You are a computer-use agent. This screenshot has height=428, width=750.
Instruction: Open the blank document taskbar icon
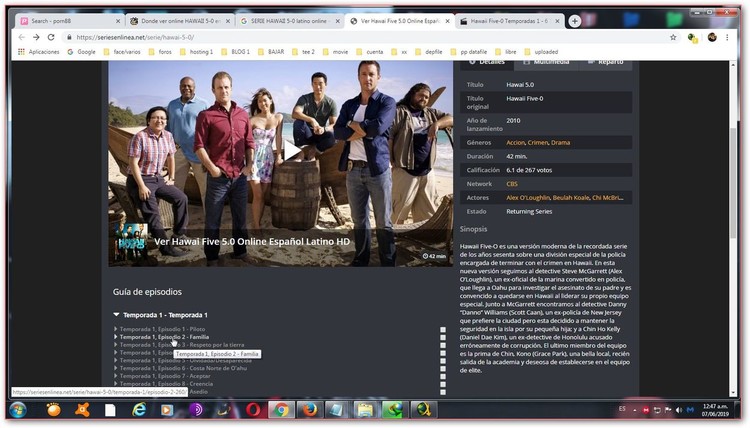[110, 410]
